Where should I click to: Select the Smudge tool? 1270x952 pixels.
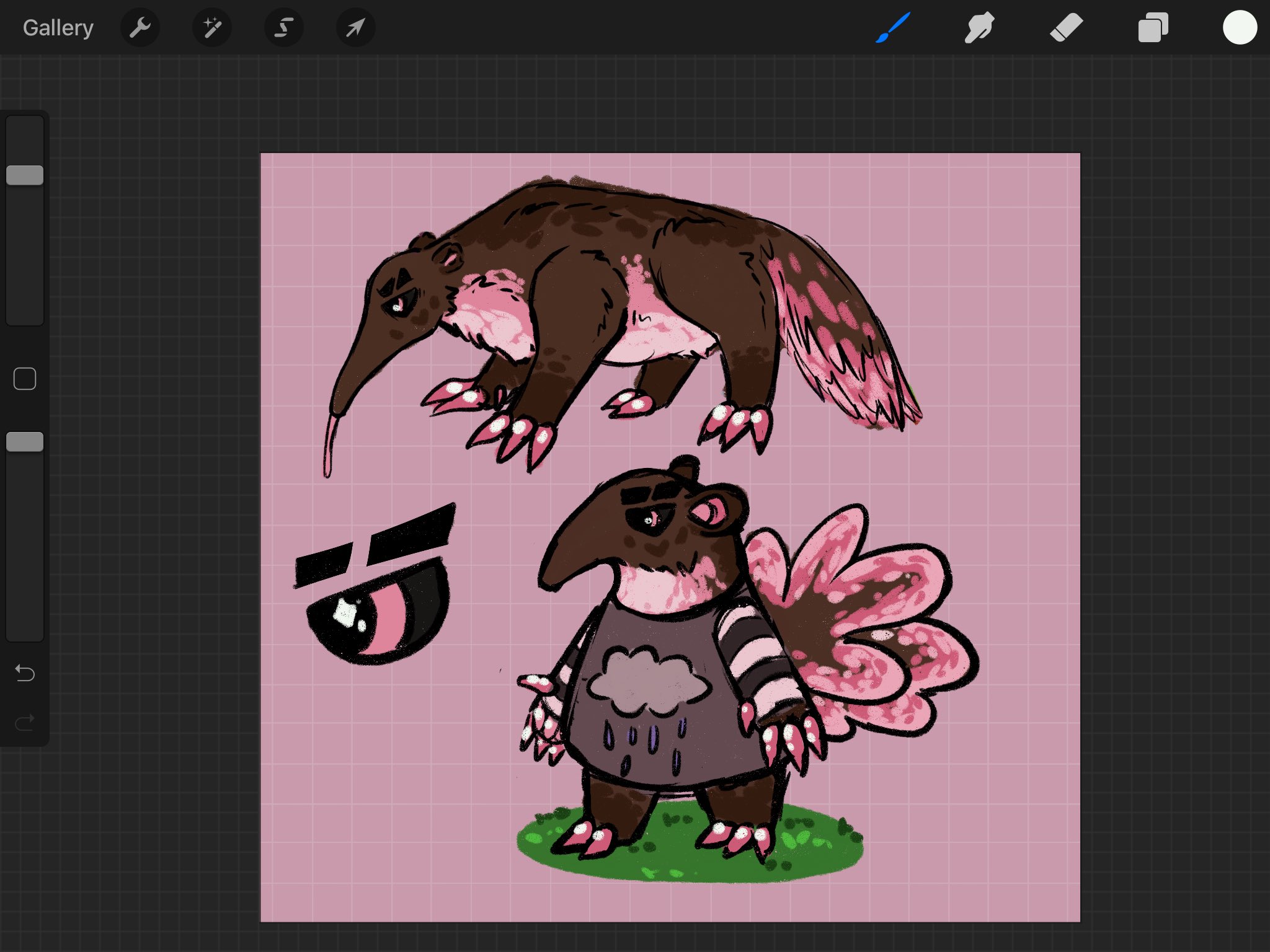(x=980, y=28)
